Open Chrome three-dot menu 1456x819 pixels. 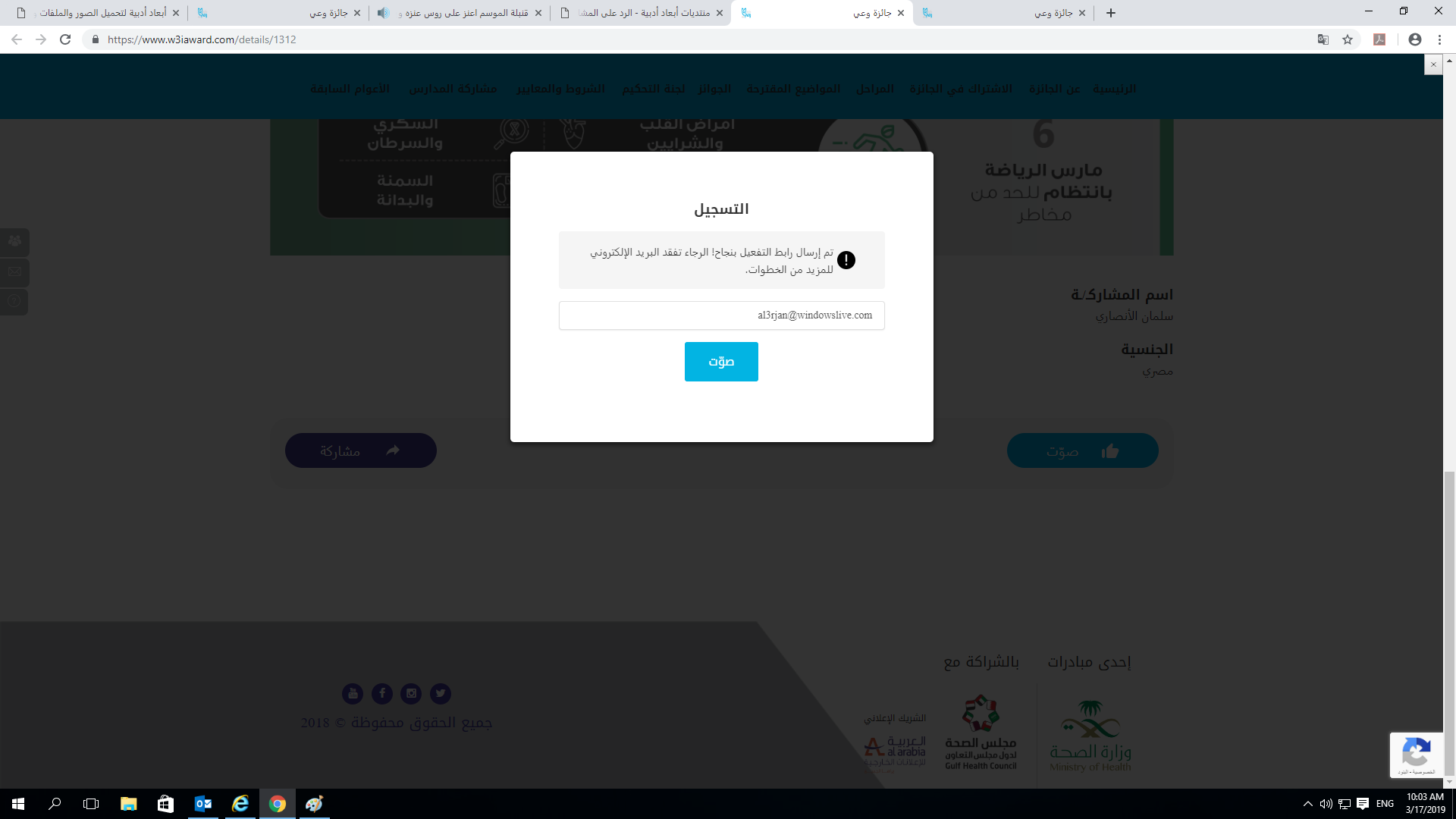coord(1439,39)
